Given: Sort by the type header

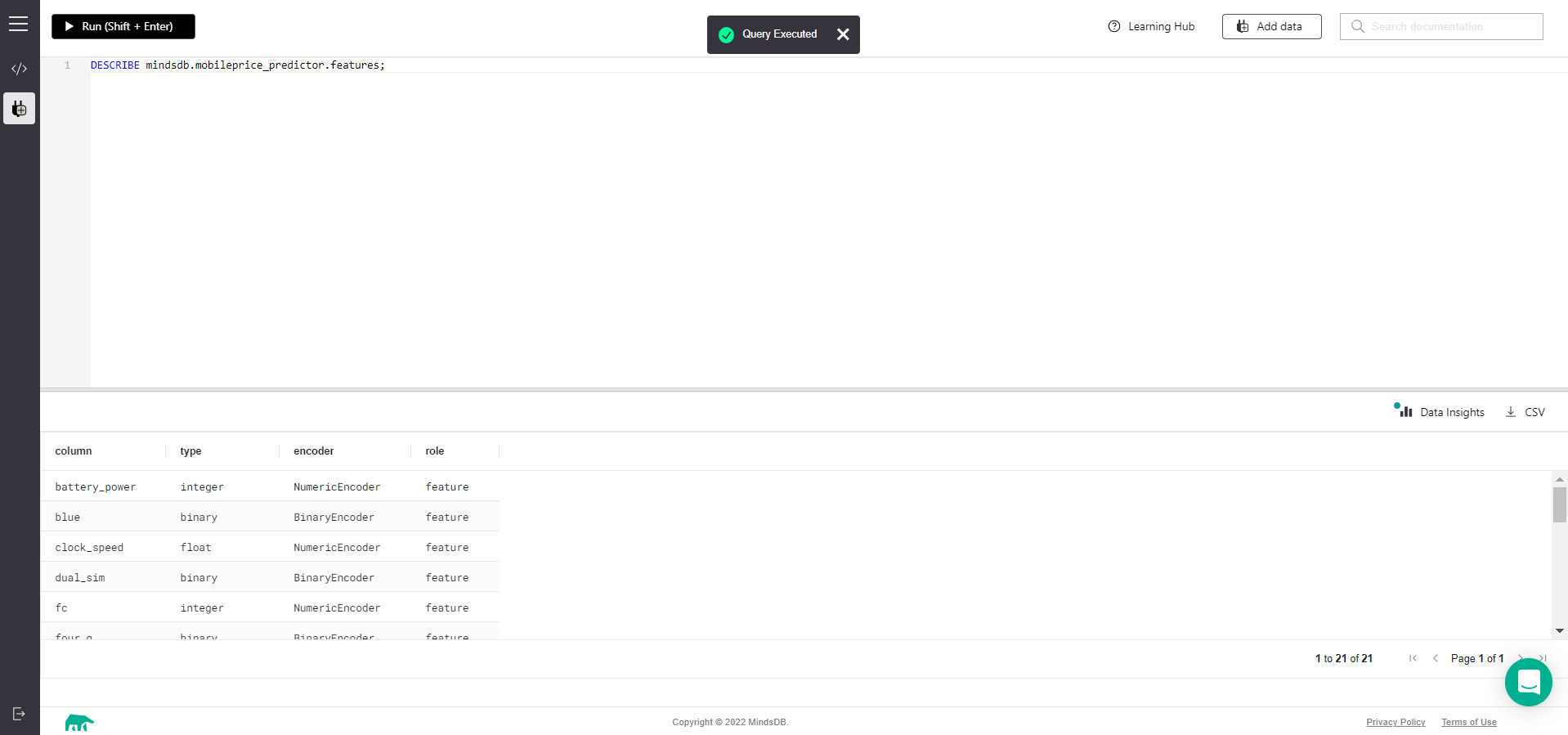Looking at the screenshot, I should pyautogui.click(x=190, y=451).
